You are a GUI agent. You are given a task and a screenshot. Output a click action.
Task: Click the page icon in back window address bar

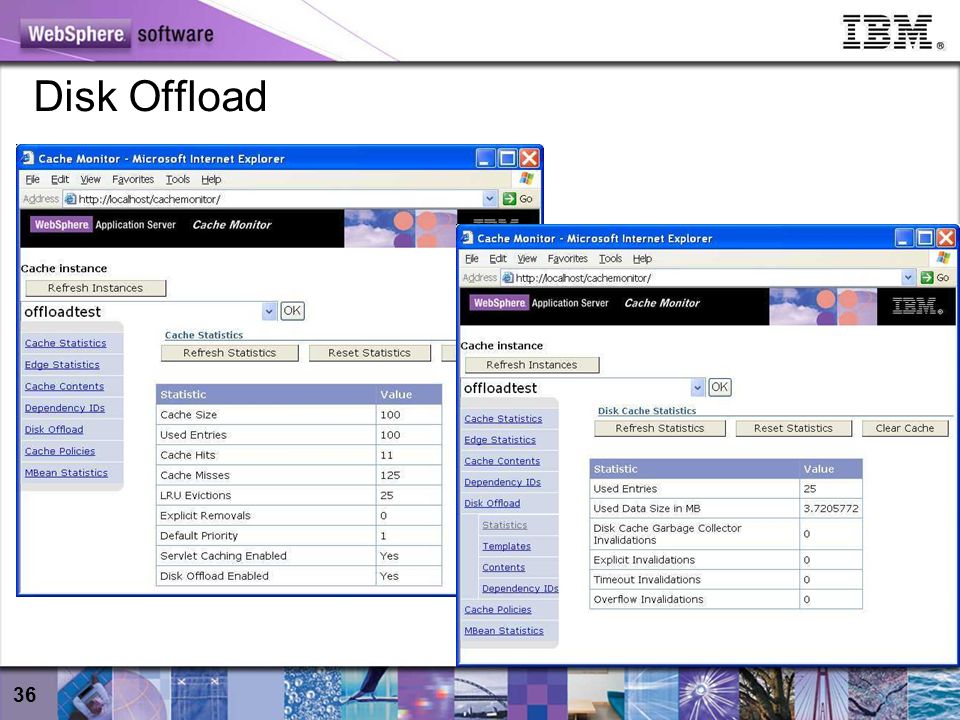point(70,199)
